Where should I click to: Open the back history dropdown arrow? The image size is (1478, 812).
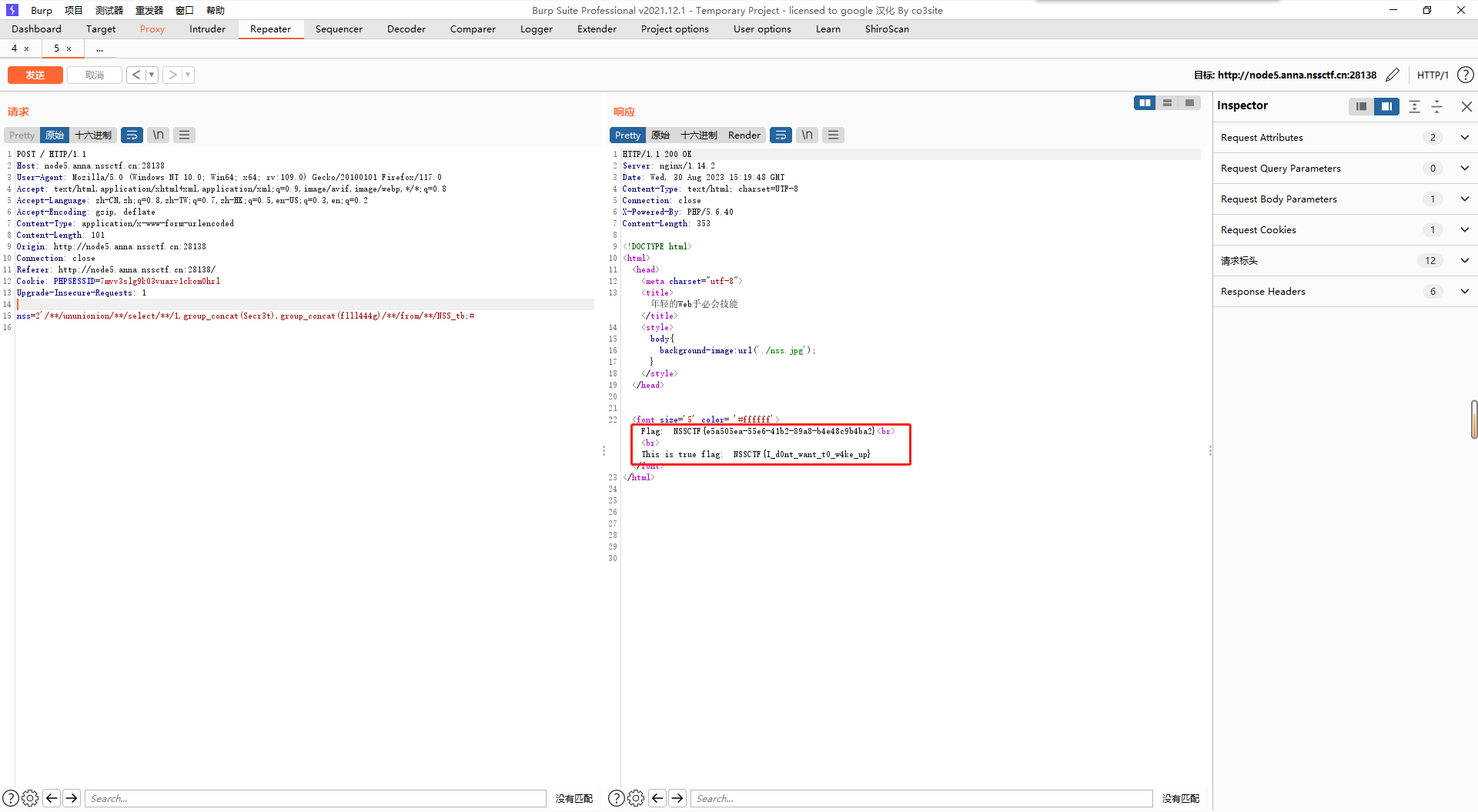[152, 75]
